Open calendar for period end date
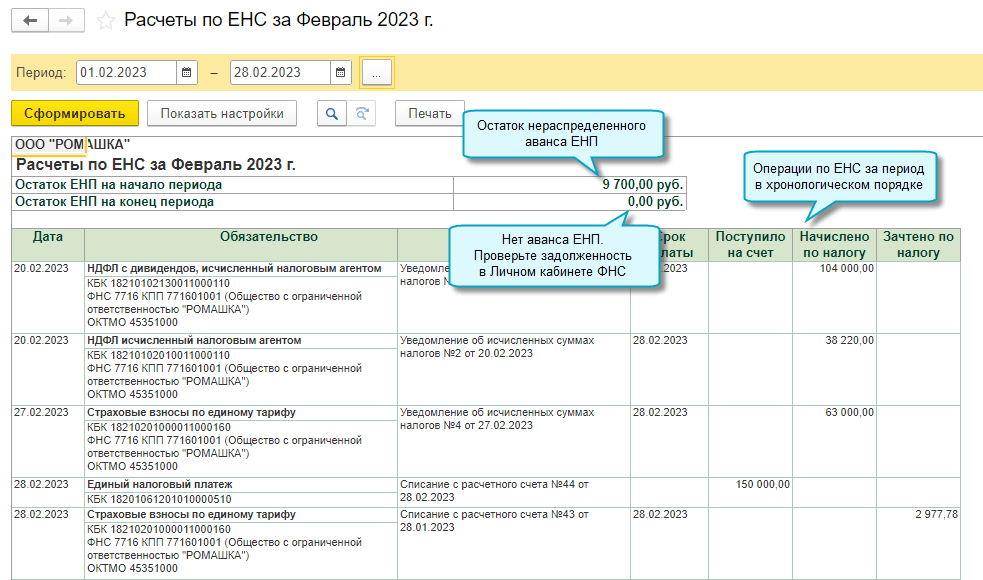The image size is (983, 580). pyautogui.click(x=341, y=73)
